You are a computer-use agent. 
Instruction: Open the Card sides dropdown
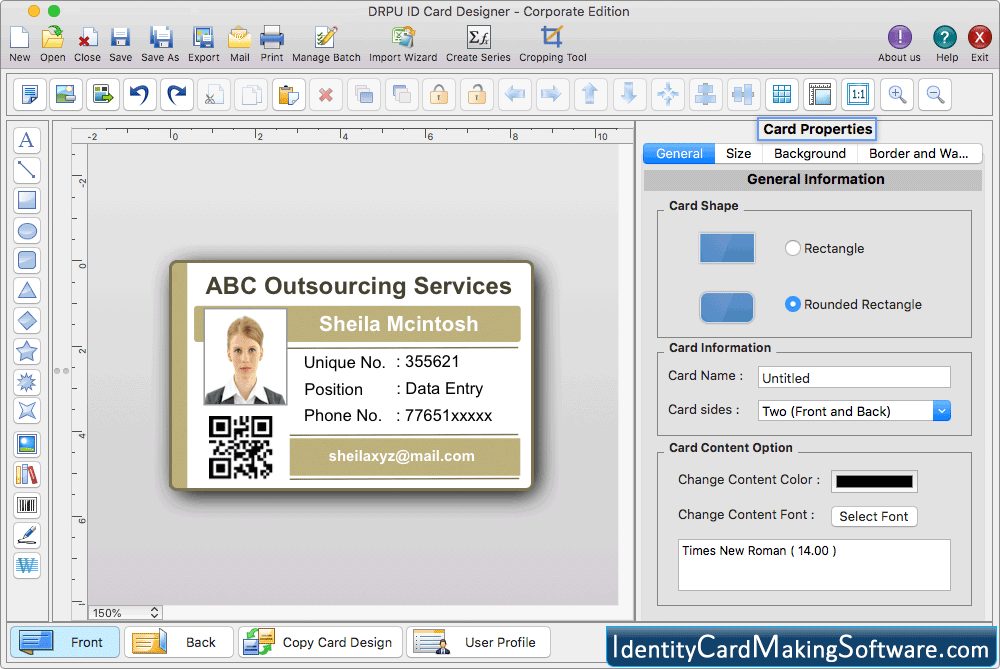(854, 411)
